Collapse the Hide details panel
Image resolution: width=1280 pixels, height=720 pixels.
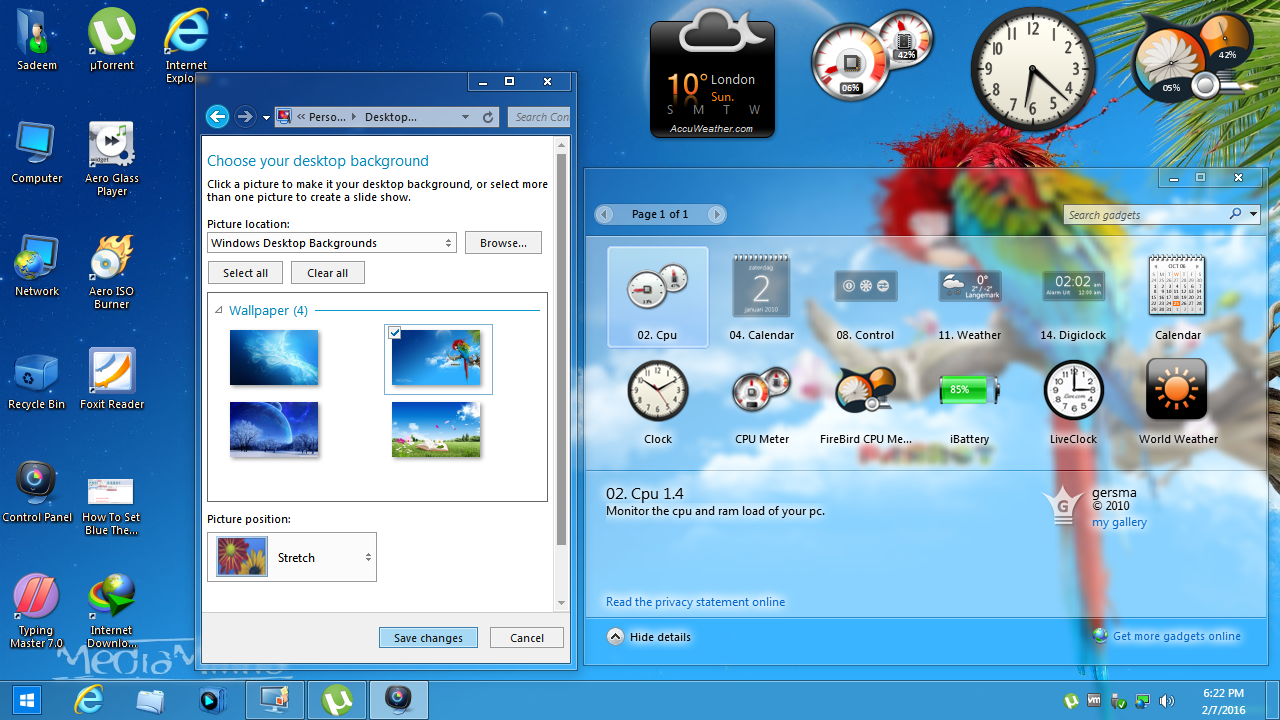[648, 637]
